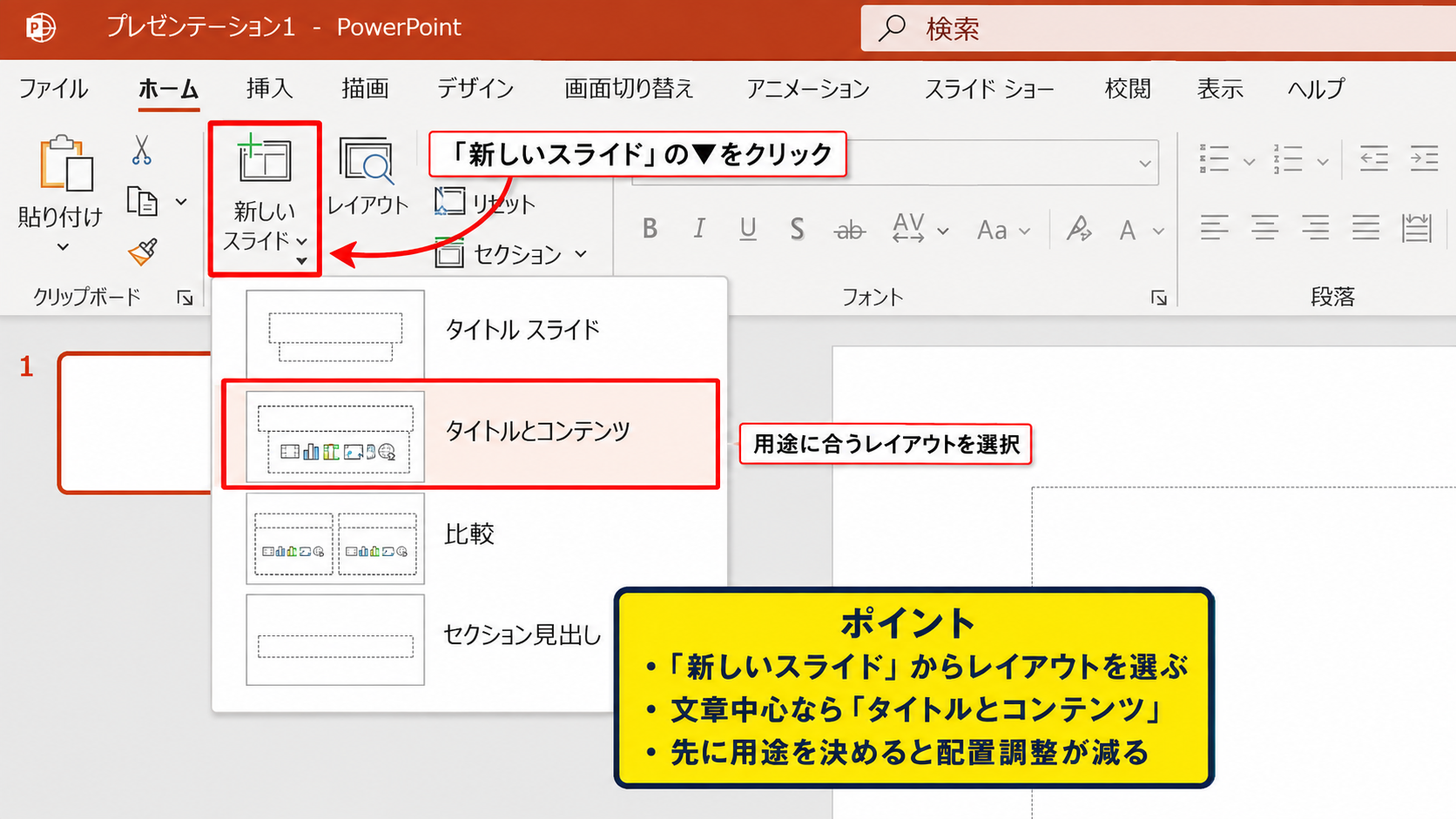Toggle Bold formatting

click(x=650, y=229)
